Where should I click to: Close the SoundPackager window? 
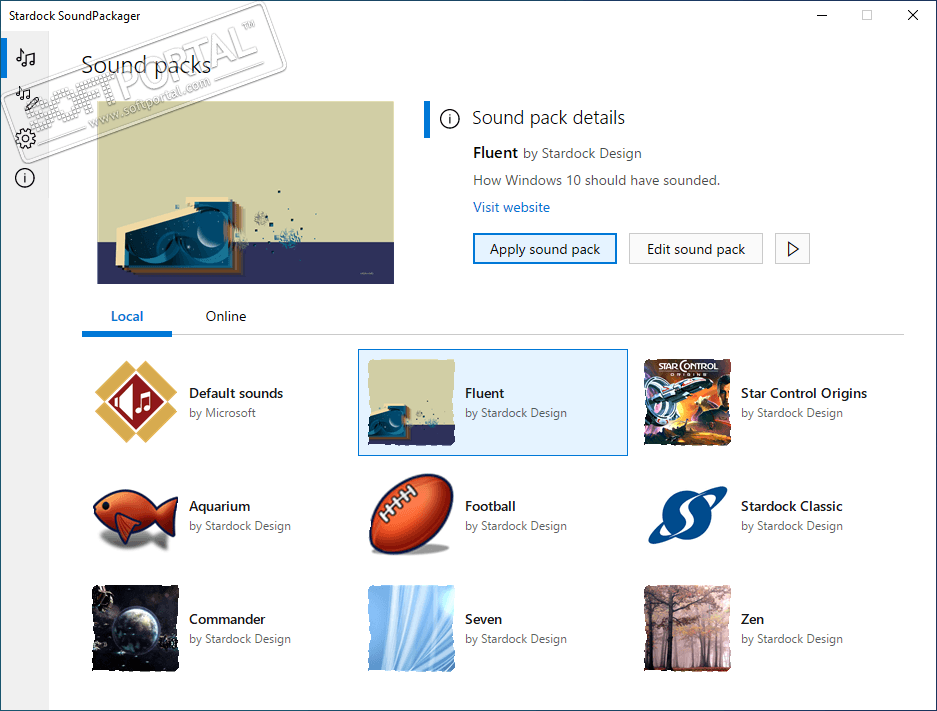click(x=912, y=16)
